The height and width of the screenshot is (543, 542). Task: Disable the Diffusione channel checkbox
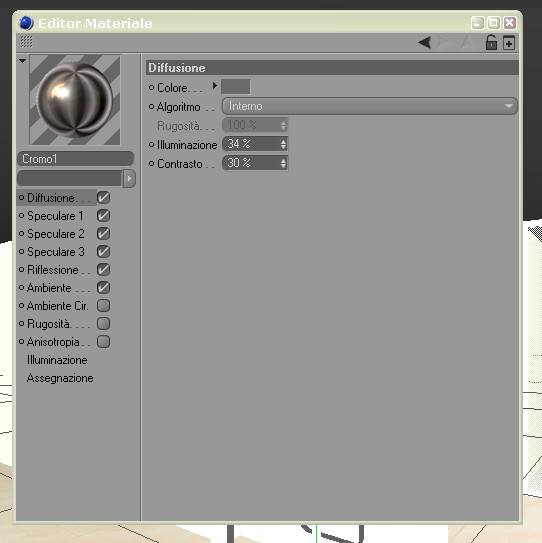point(103,197)
